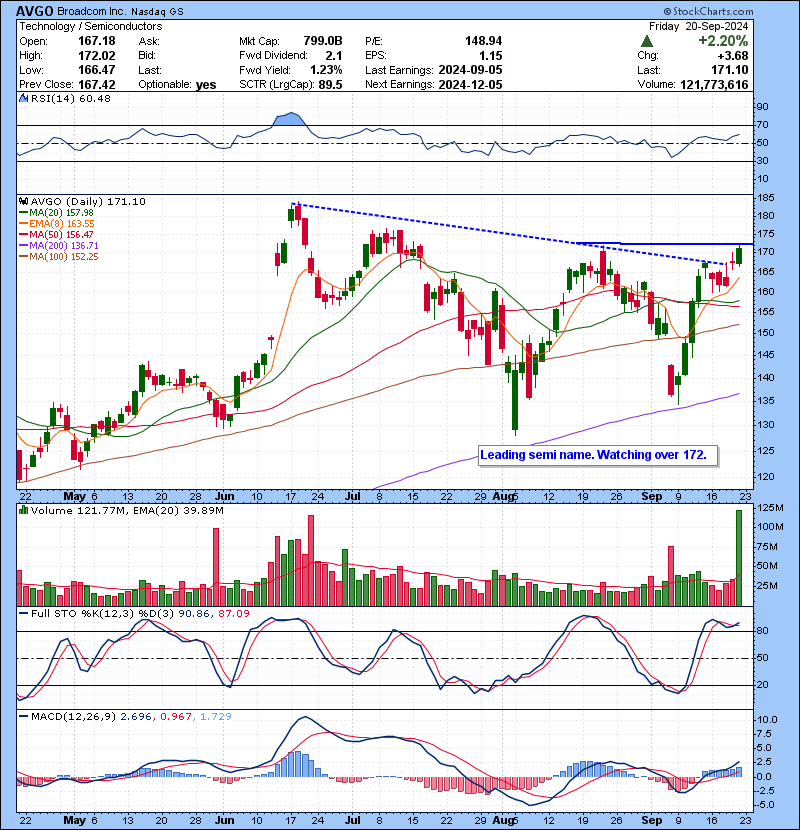800x830 pixels.
Task: Click the AVGO ticker symbol in the header
Action: click(34, 11)
